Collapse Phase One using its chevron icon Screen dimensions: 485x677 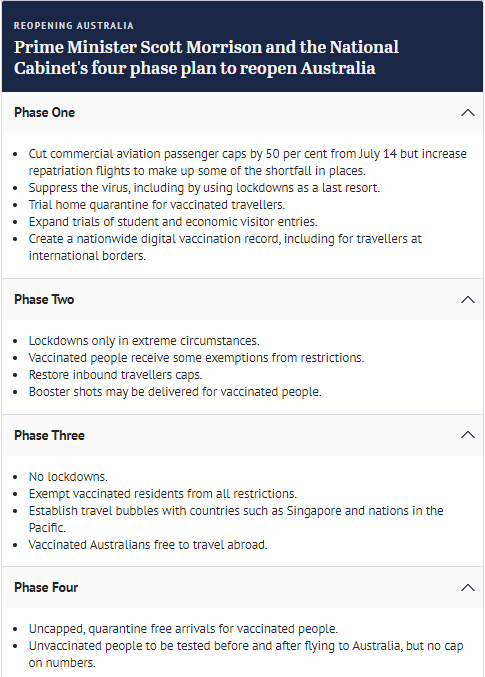tap(468, 113)
